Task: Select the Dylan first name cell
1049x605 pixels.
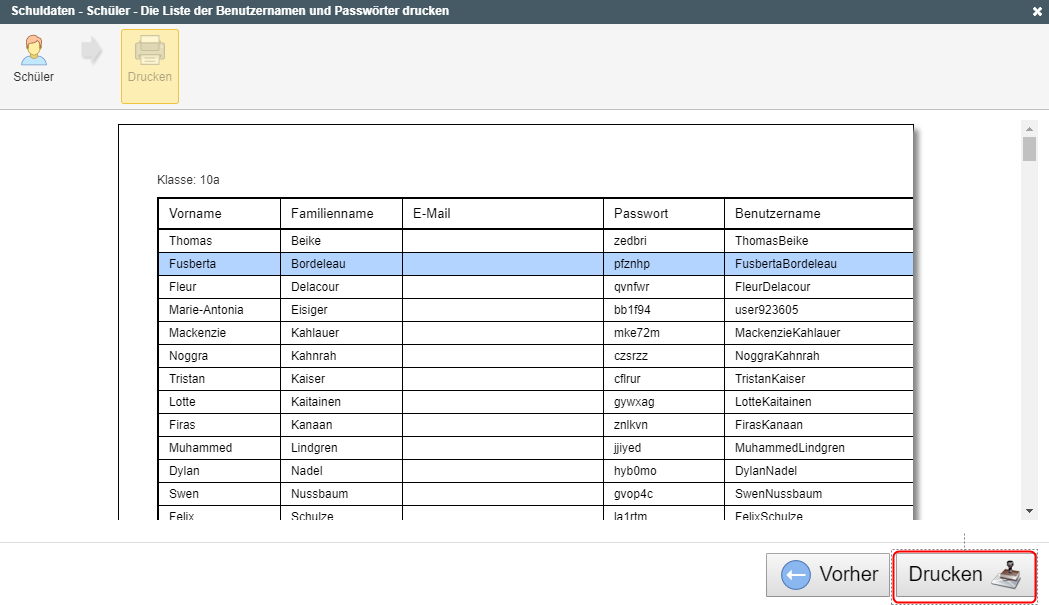Action: [x=219, y=470]
